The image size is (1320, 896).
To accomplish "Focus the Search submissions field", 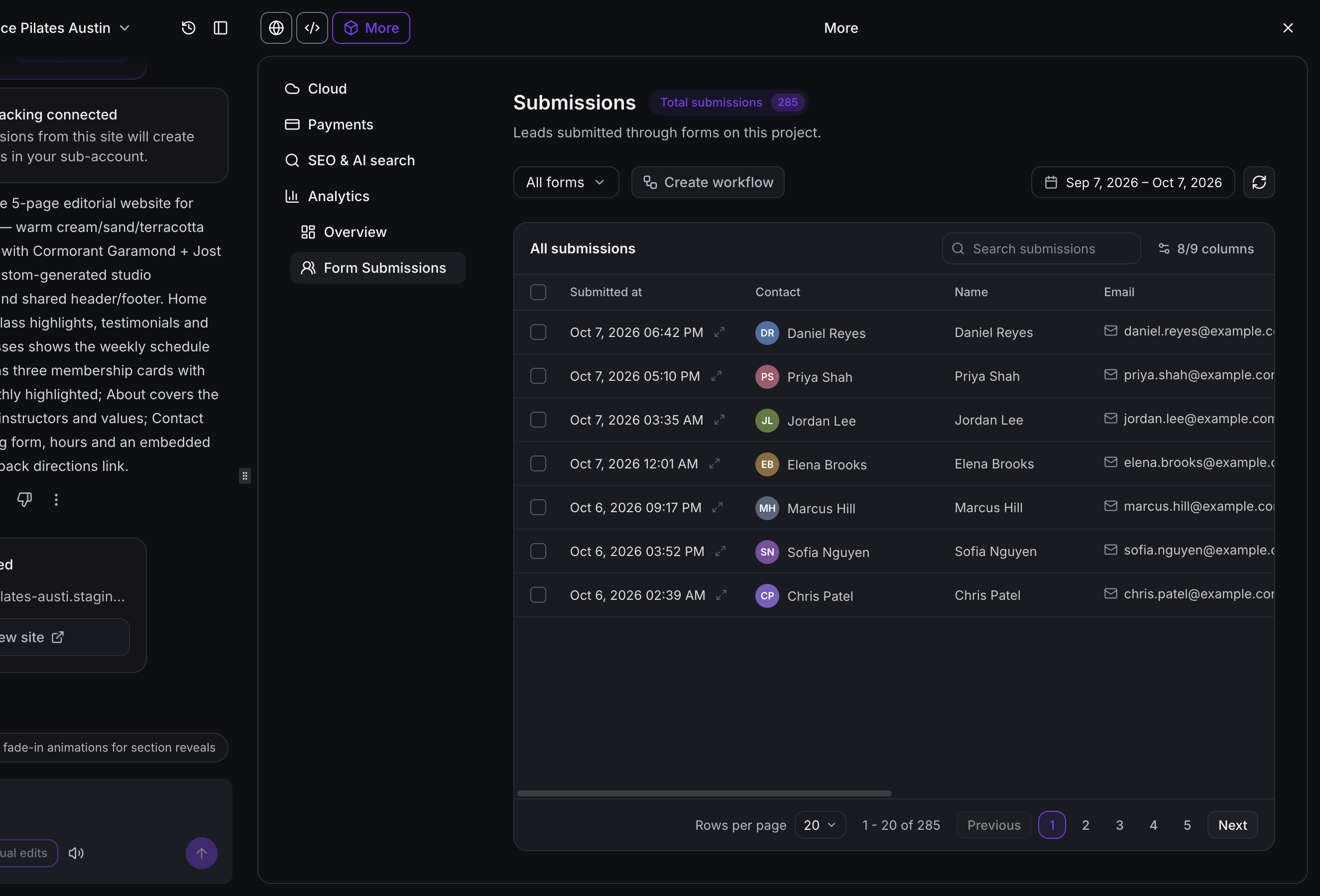I will pos(1041,249).
